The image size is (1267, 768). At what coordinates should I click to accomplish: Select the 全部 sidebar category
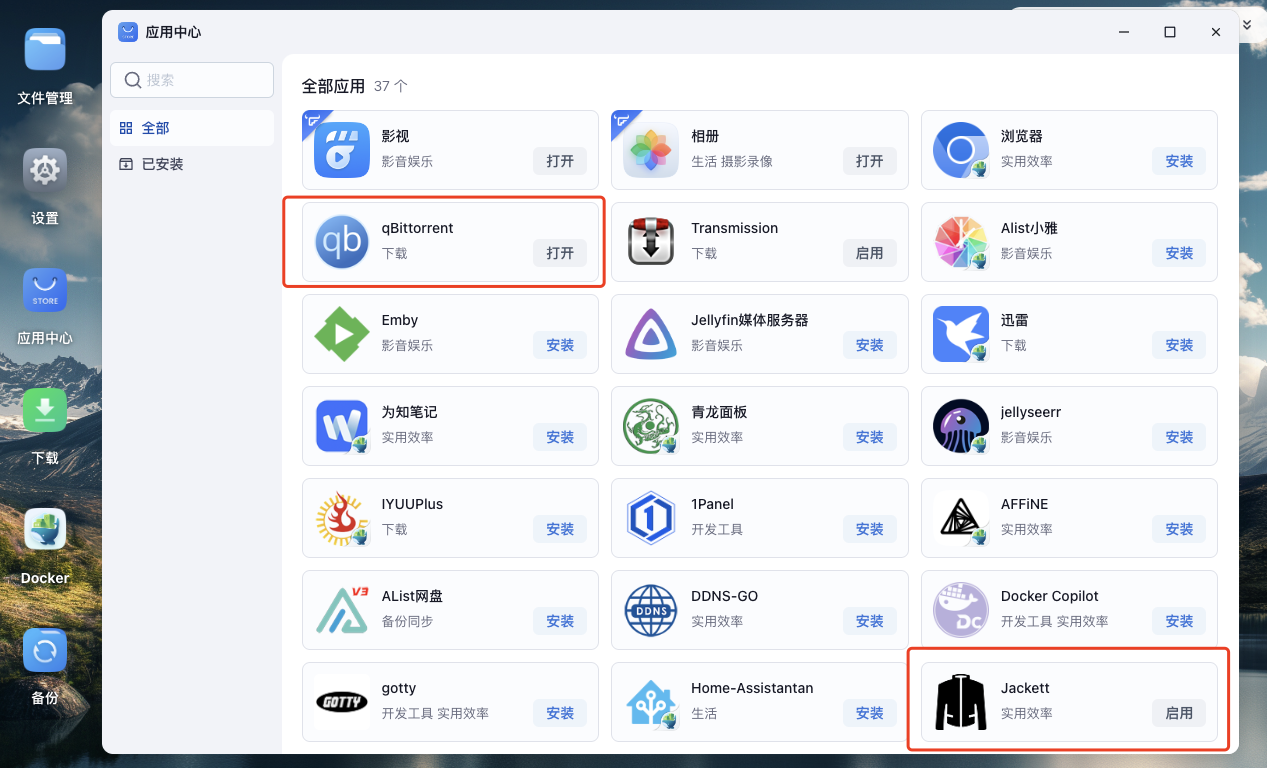click(192, 128)
